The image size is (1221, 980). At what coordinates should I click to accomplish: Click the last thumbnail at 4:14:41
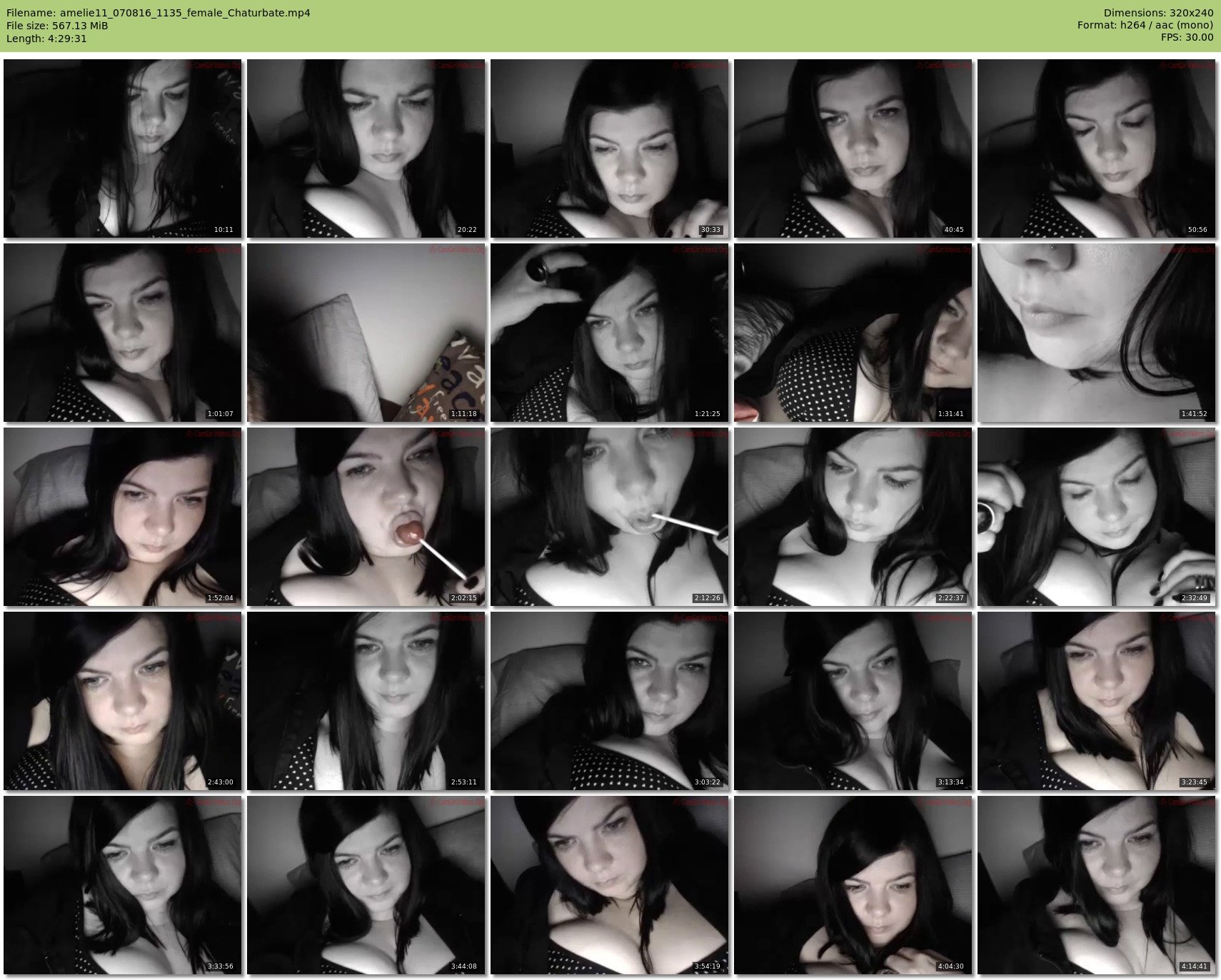point(1096,885)
